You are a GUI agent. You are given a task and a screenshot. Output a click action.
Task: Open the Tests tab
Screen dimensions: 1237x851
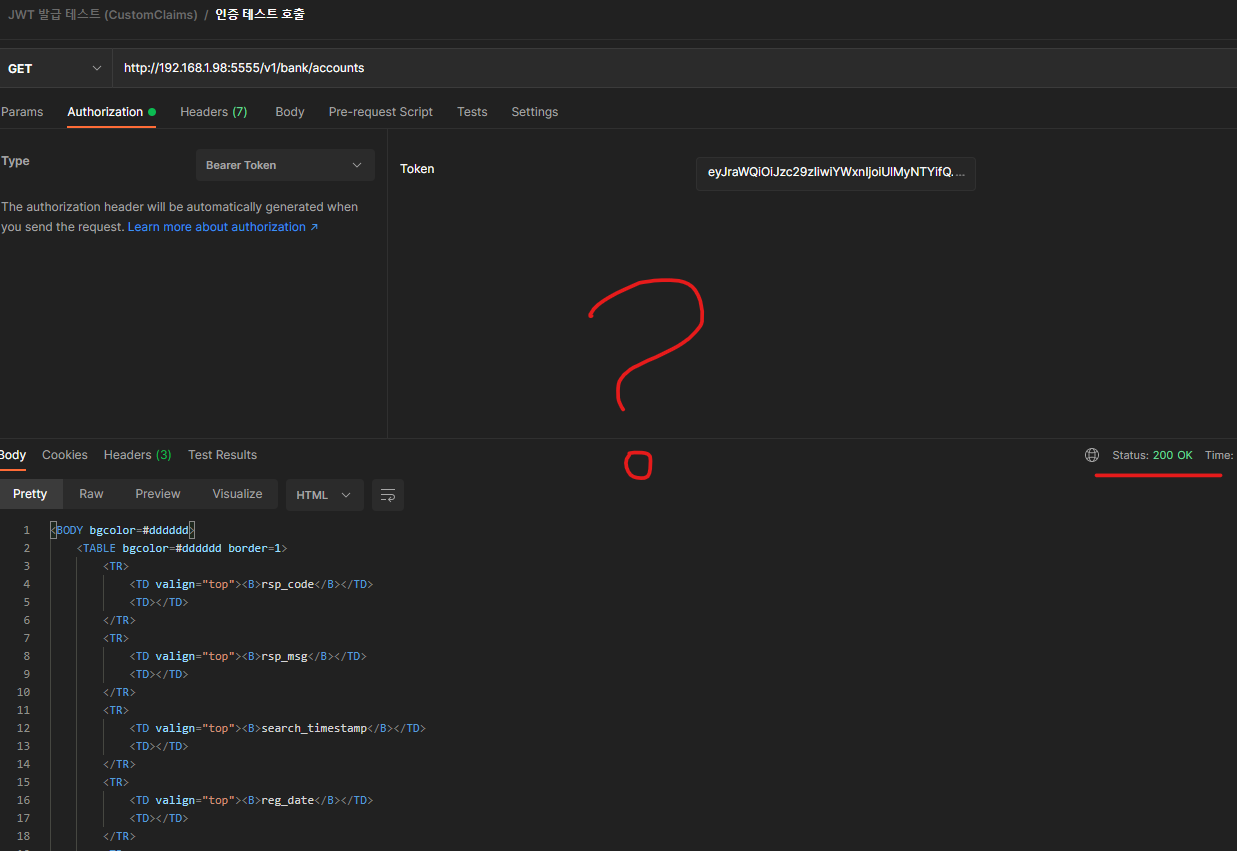coord(472,112)
